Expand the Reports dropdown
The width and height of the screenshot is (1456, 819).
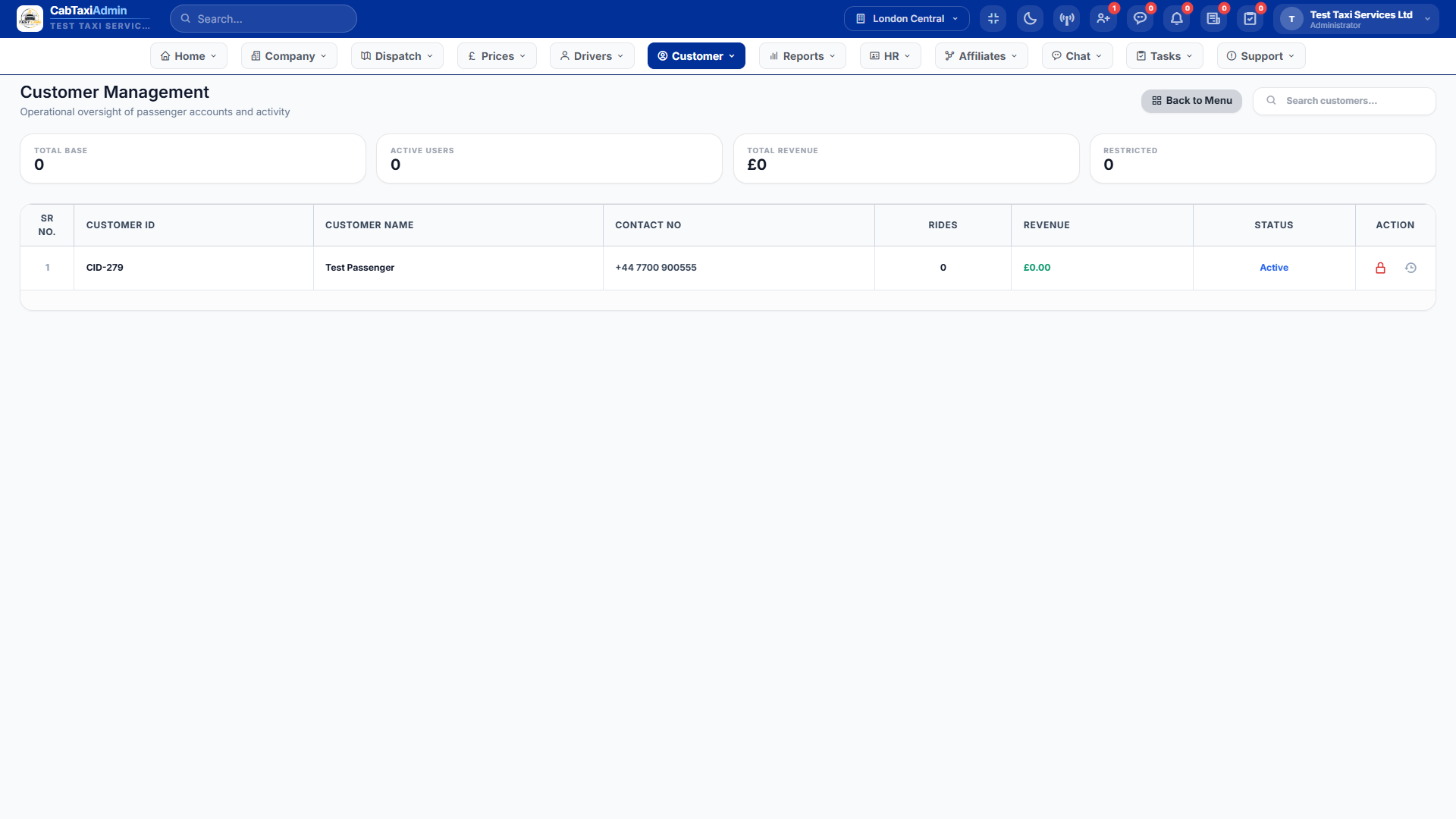[802, 56]
